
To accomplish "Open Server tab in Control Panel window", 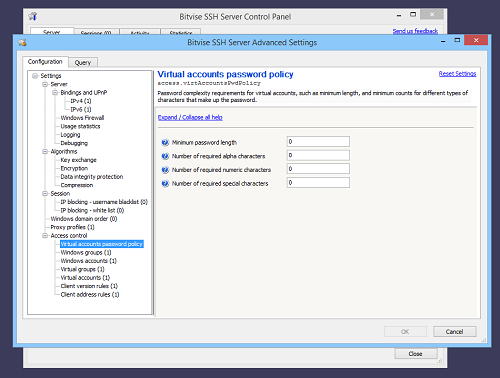I will click(x=52, y=31).
